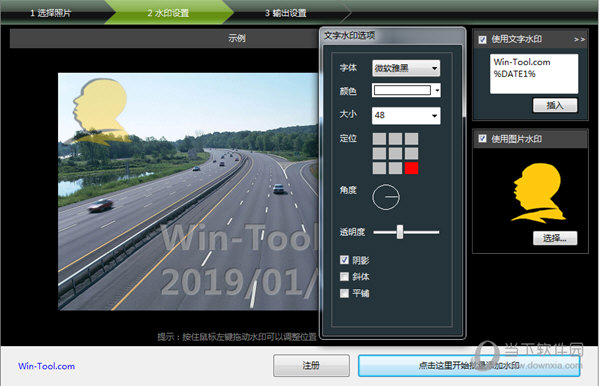This screenshot has width=600, height=386.
Task: Open the Win-Tool.com link
Action: pyautogui.click(x=47, y=366)
